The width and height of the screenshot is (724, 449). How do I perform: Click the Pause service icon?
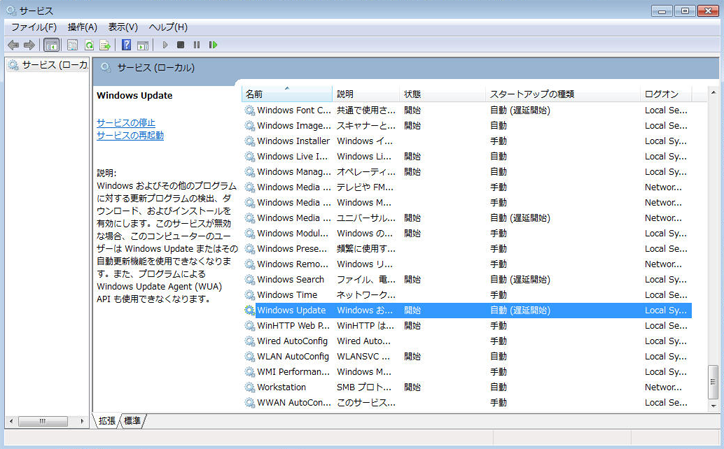tap(197, 45)
